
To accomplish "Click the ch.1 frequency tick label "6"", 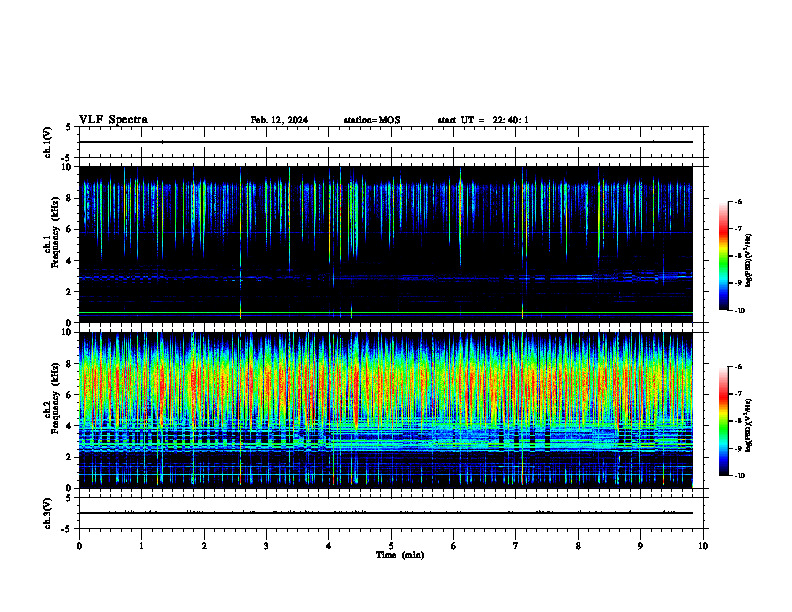I will 69,229.
